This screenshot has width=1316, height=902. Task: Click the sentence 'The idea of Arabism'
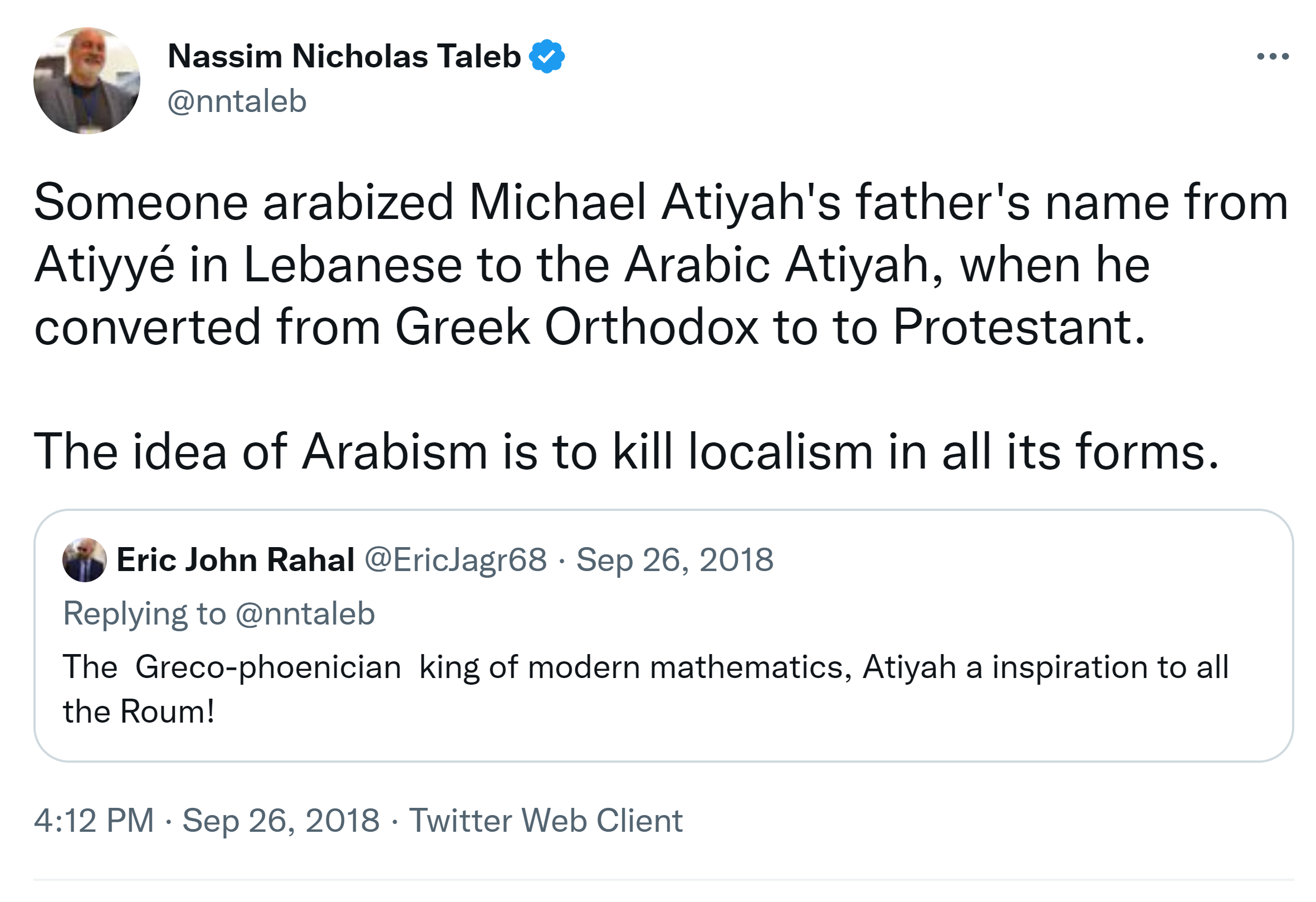(x=627, y=452)
